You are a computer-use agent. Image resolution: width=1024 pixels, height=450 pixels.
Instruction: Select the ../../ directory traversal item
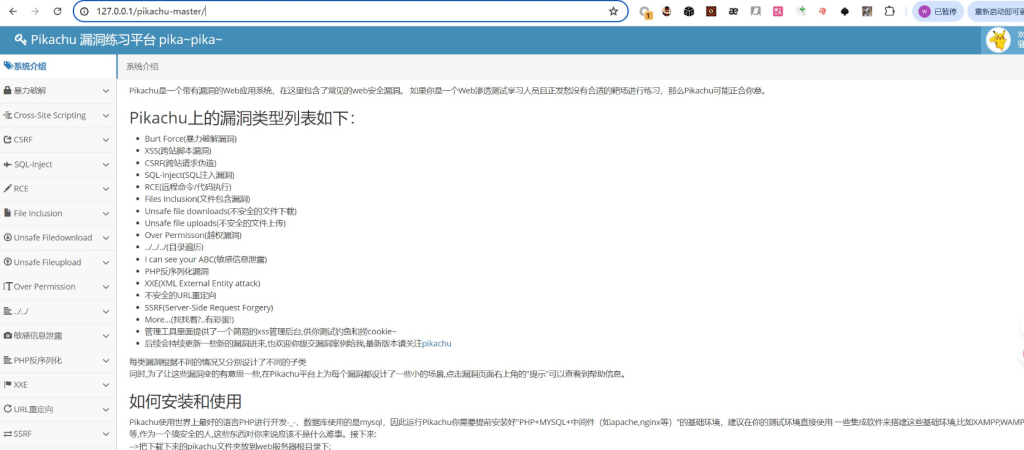(x=58, y=311)
